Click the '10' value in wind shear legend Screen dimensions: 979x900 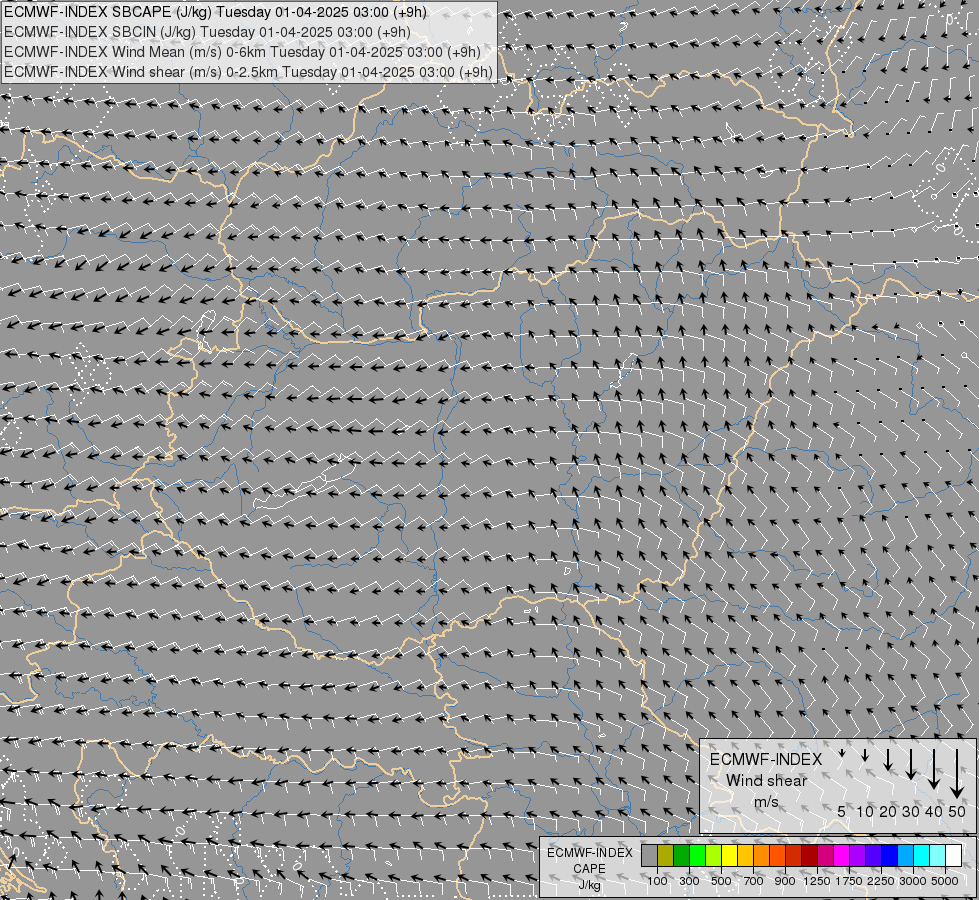[x=865, y=811]
